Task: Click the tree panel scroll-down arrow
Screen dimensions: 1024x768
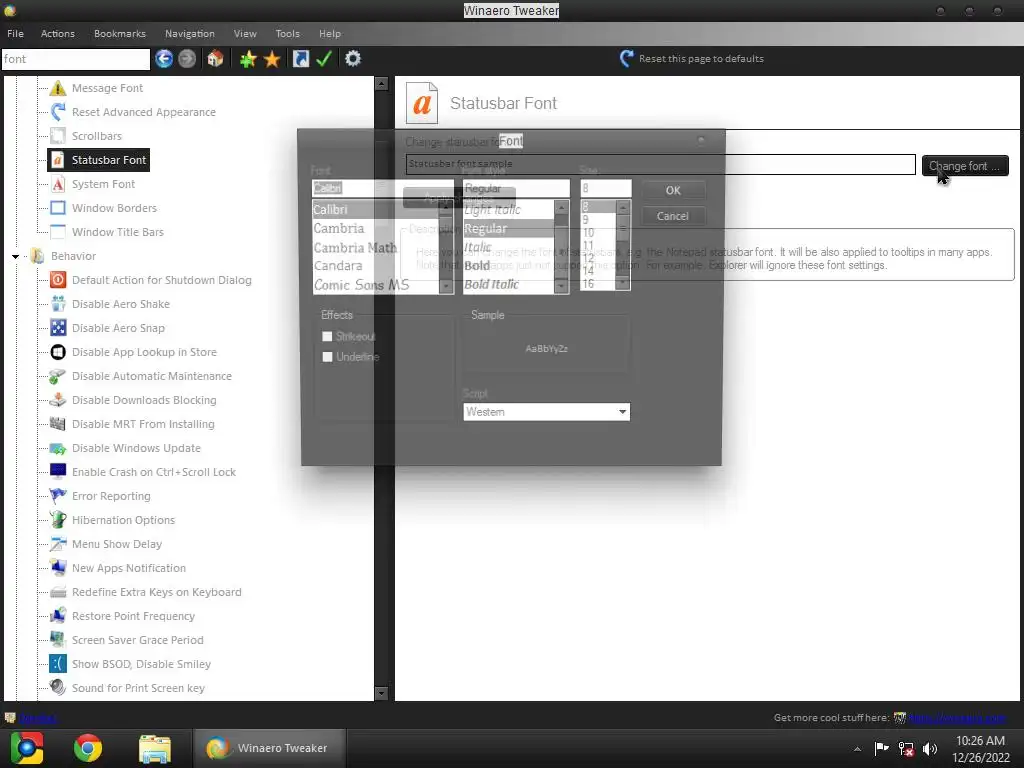Action: point(381,694)
